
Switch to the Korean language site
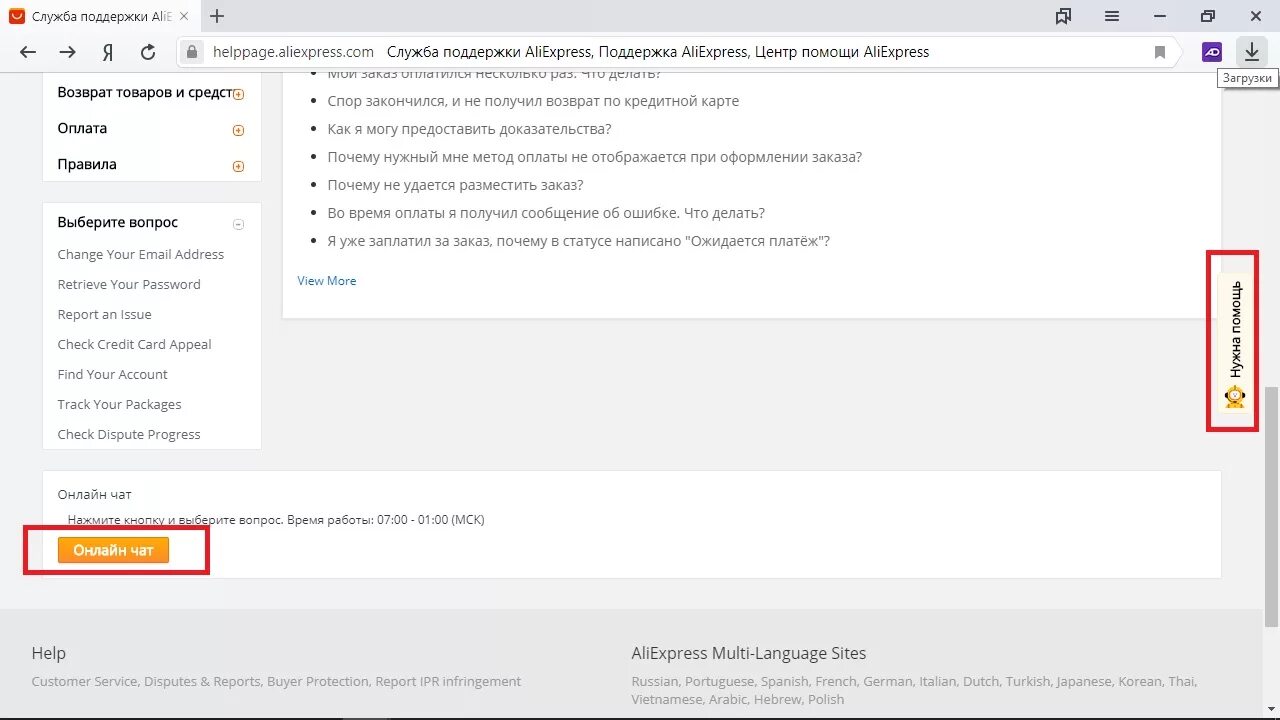(x=1140, y=681)
